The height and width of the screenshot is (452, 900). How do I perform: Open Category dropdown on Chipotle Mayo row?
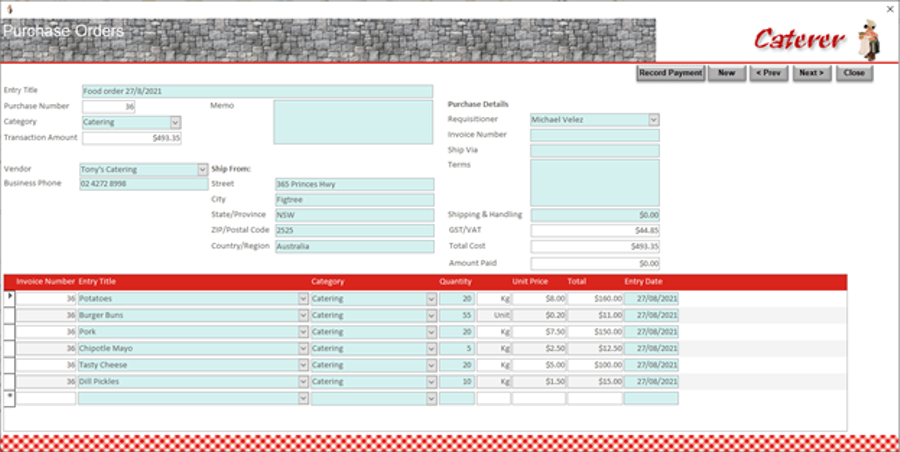(432, 349)
